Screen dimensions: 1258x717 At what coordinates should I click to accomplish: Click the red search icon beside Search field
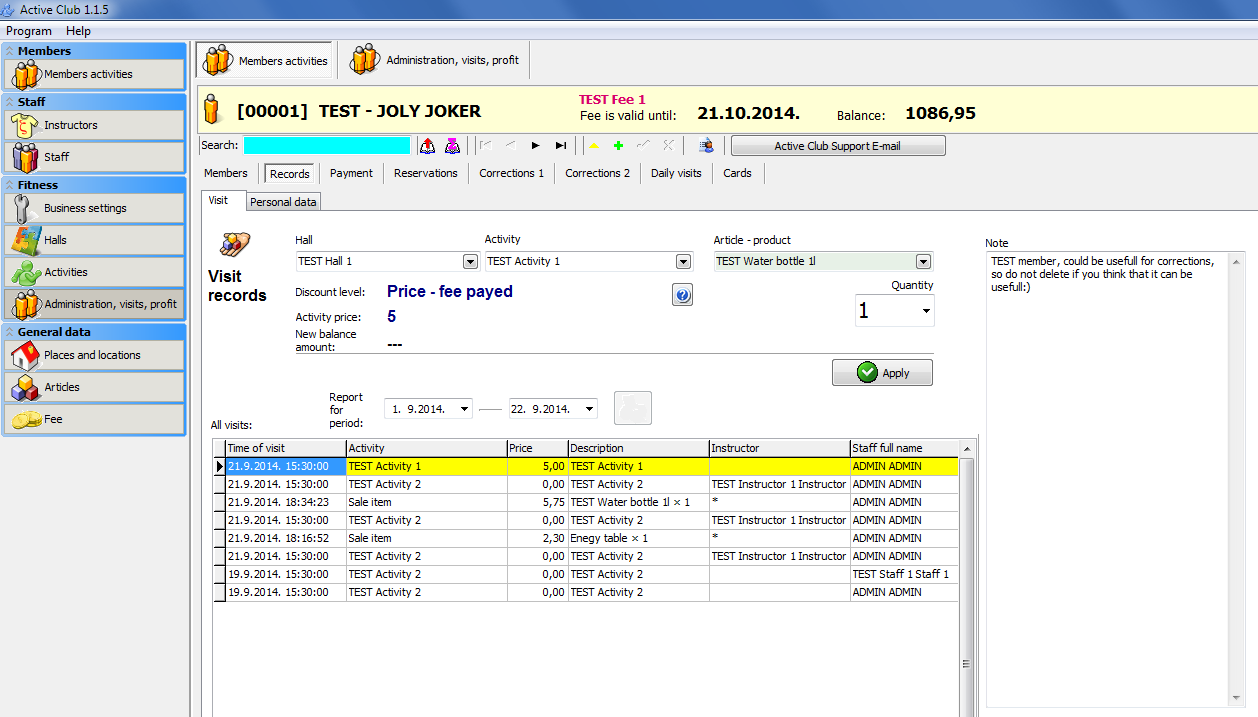pos(427,146)
